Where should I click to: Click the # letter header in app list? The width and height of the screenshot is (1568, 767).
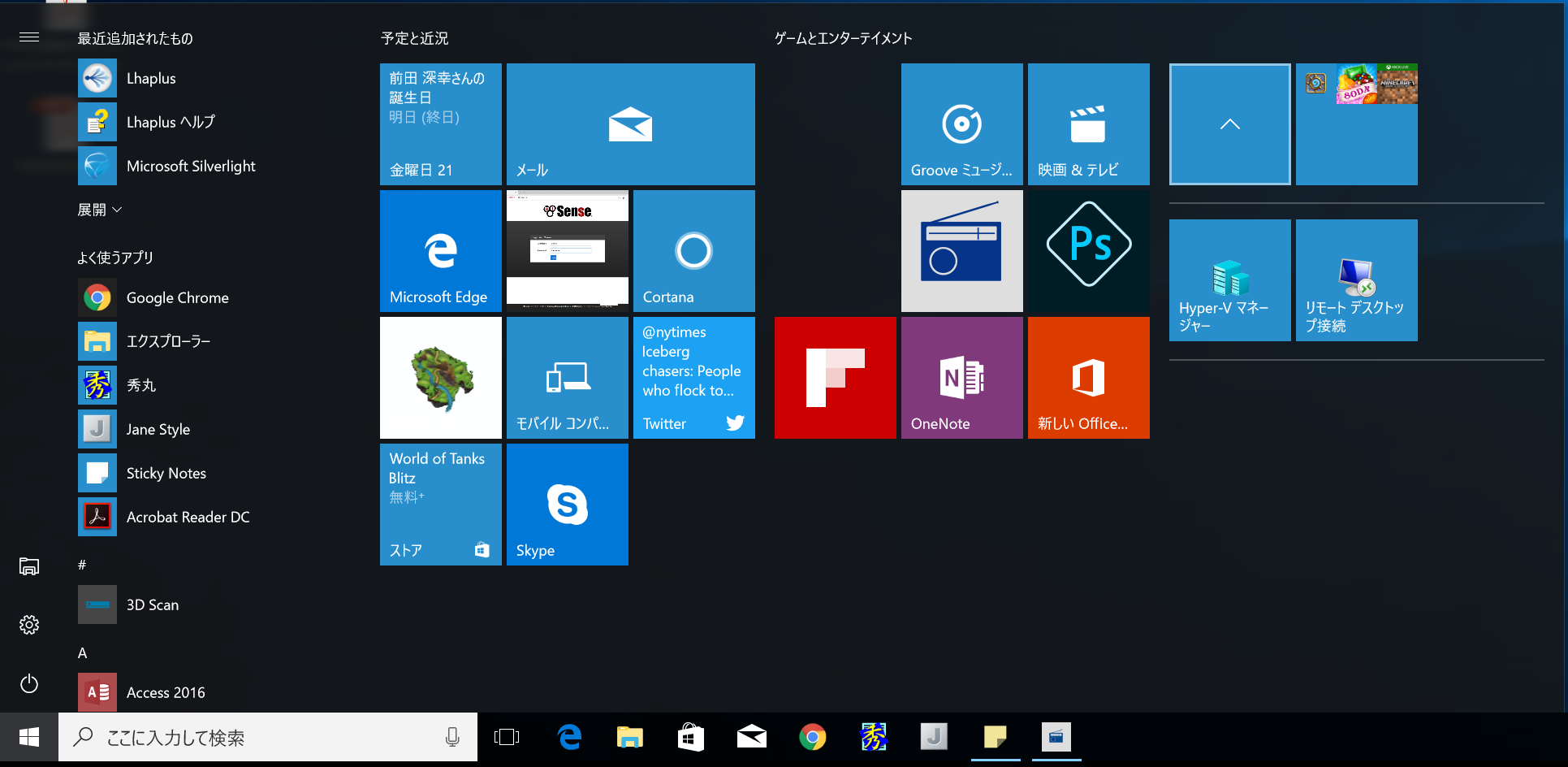click(x=82, y=565)
